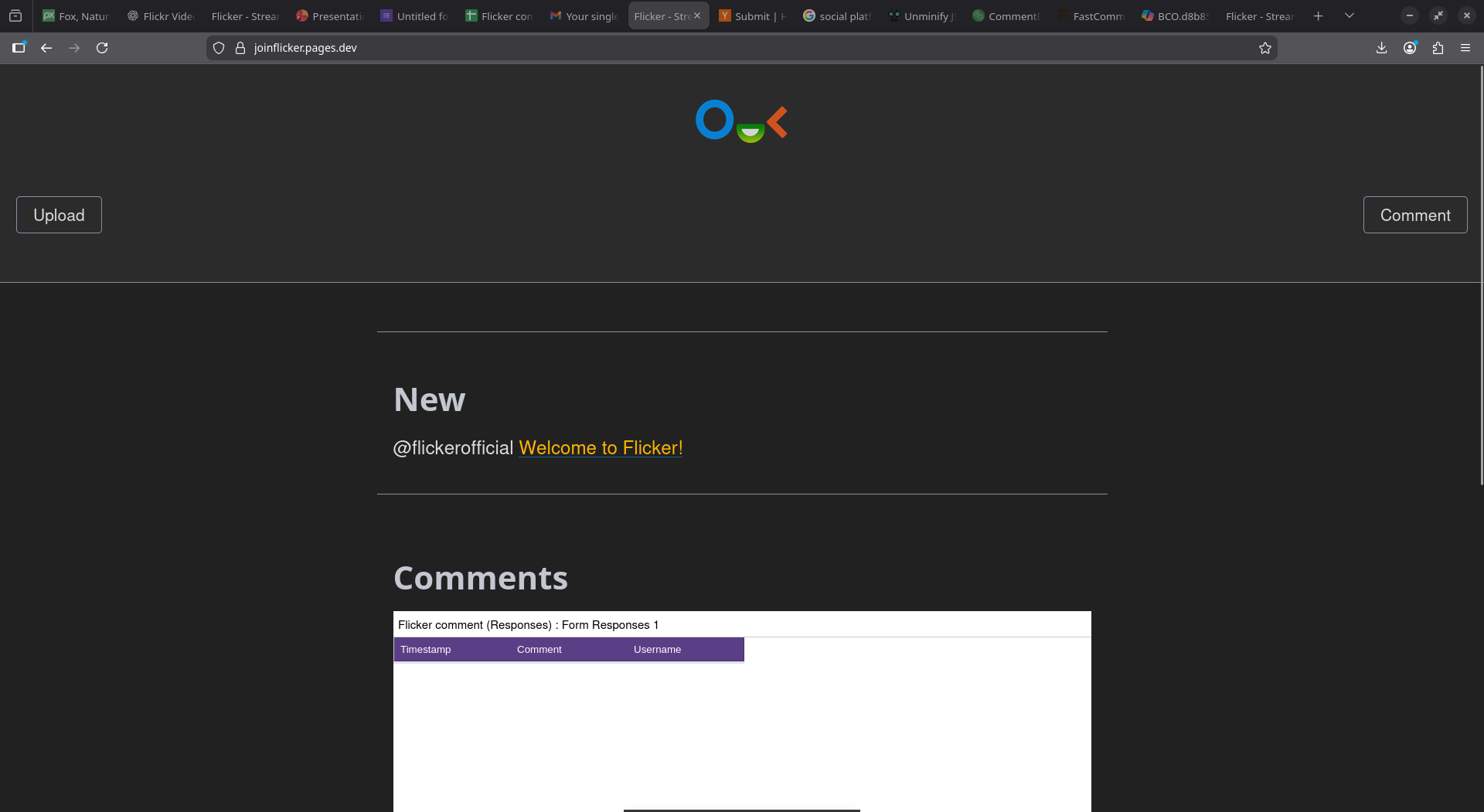
Task: Reload the page with the refresh icon
Action: click(102, 48)
